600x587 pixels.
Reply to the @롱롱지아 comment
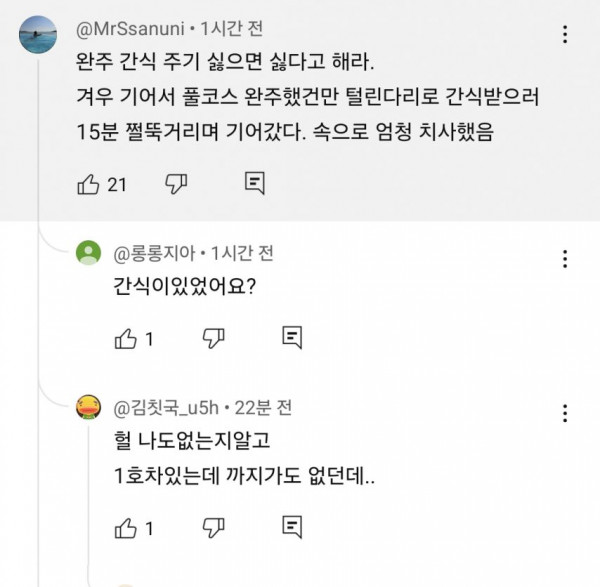point(291,339)
